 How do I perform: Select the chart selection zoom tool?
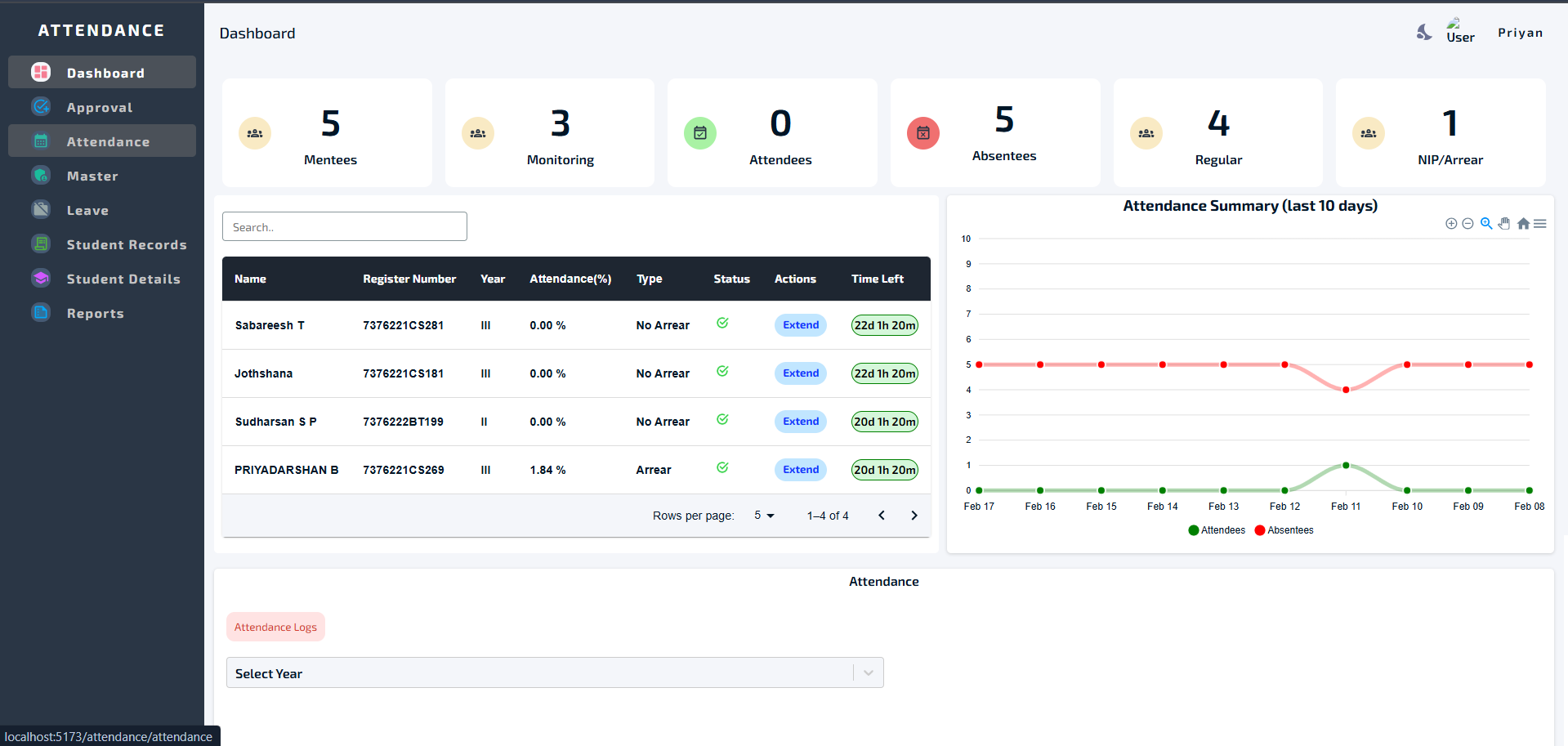click(1486, 223)
